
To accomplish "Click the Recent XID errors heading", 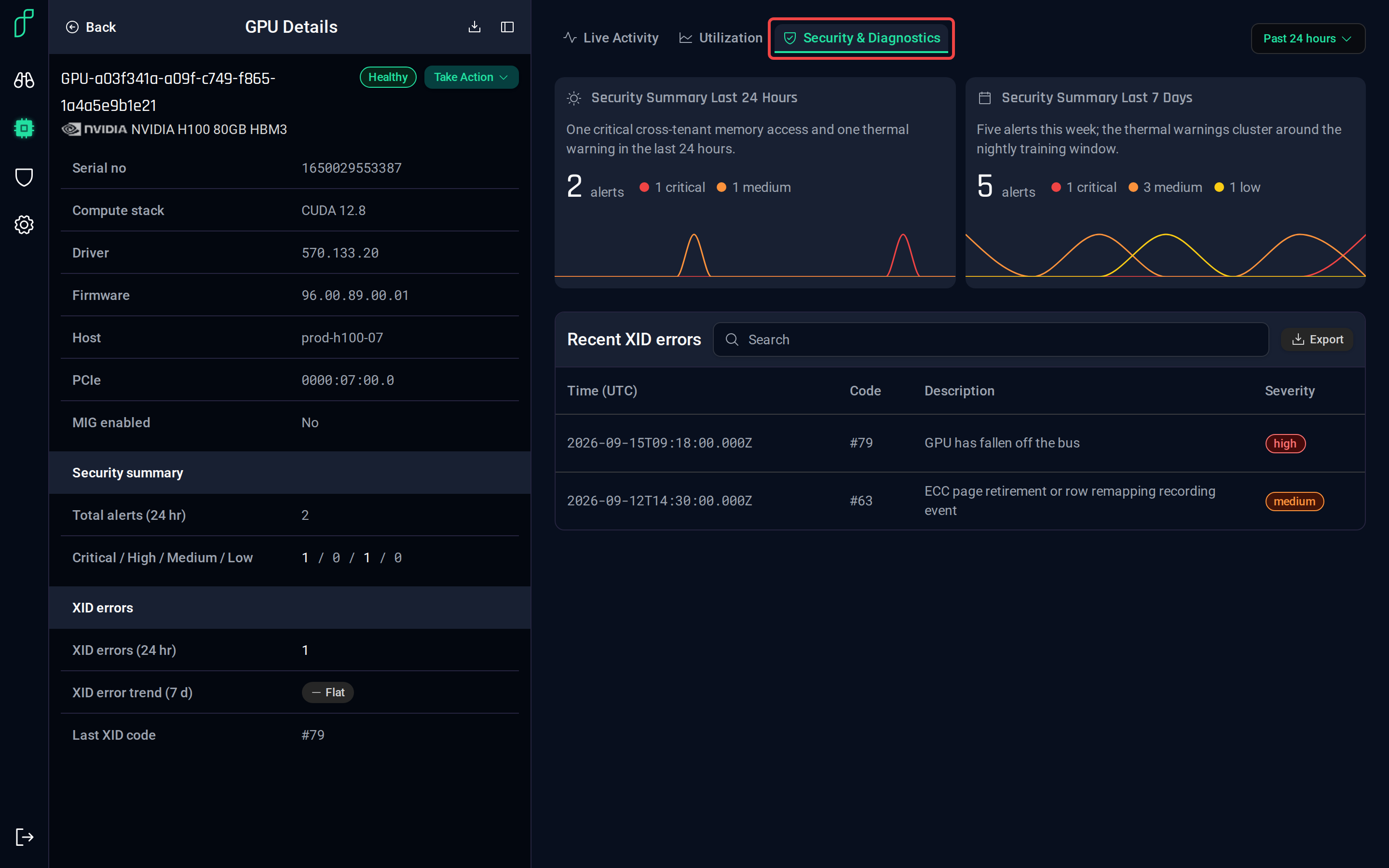I will [x=634, y=339].
